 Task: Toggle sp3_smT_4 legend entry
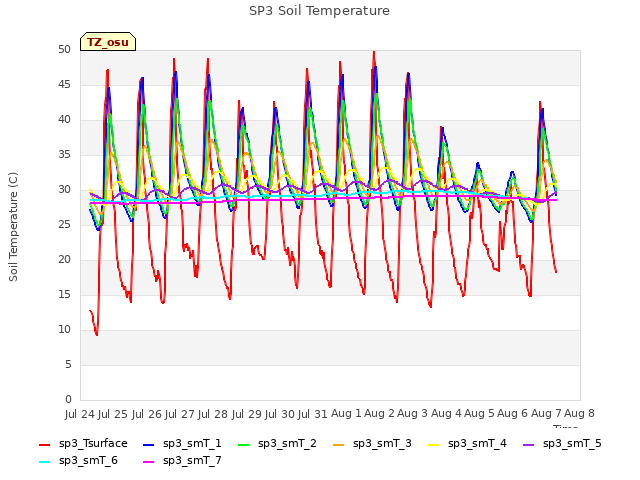(x=467, y=444)
